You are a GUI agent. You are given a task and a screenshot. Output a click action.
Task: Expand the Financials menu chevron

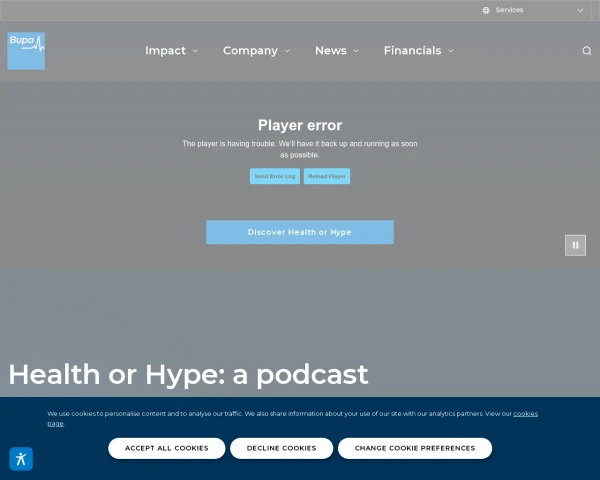point(451,51)
